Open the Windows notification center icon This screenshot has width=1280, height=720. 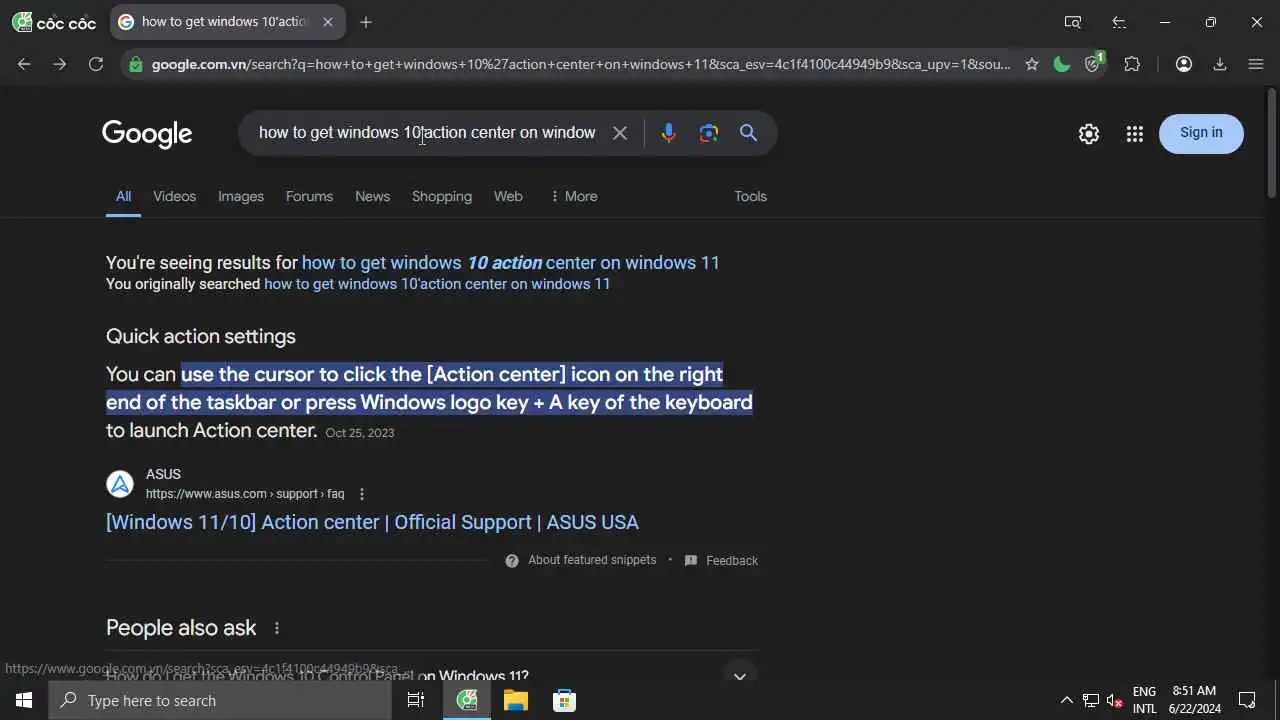1248,700
